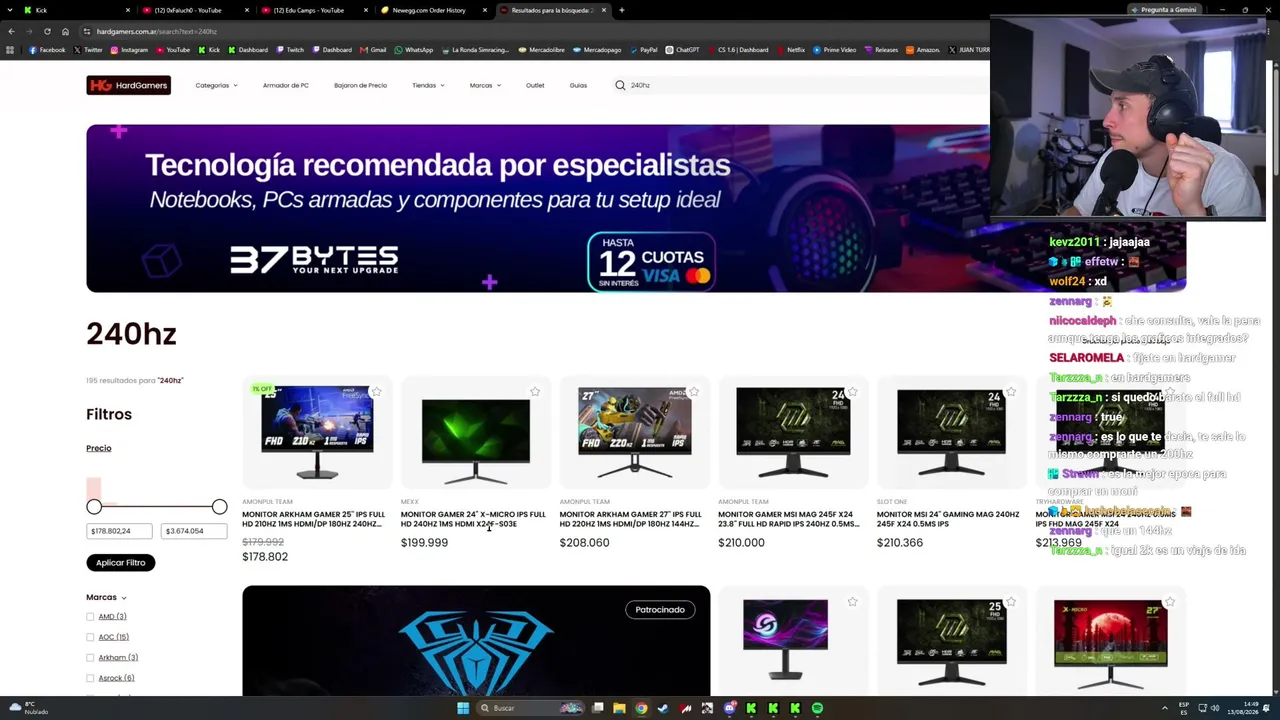Check the Asrock (6) brand filter
Viewport: 1280px width, 720px height.
pos(90,678)
